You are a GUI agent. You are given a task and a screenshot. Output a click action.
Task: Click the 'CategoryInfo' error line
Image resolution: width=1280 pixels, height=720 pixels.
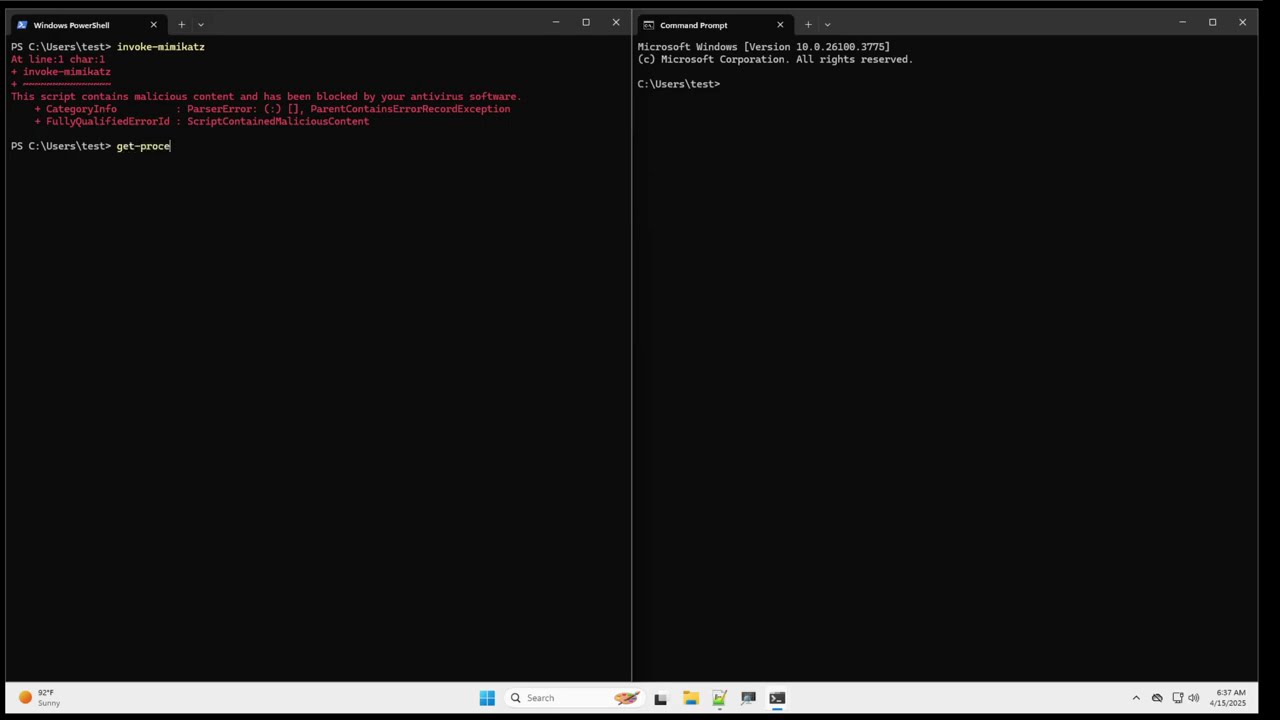tap(272, 109)
